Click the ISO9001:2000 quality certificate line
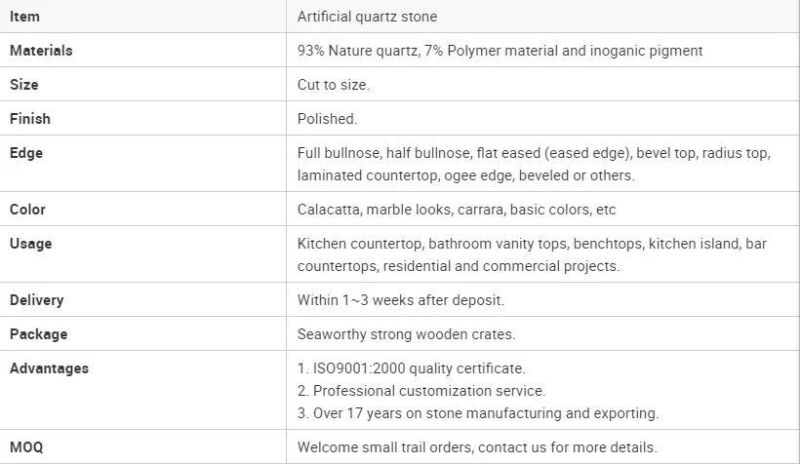Viewport: 800px width, 464px height. [x=411, y=369]
